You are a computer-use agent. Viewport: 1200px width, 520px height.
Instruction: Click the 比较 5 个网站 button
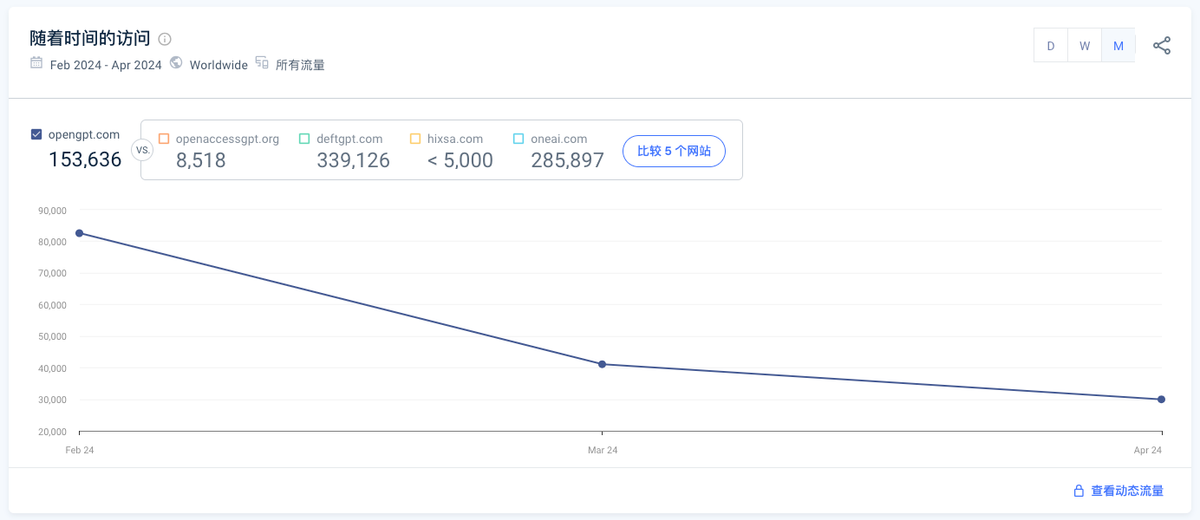pos(674,151)
